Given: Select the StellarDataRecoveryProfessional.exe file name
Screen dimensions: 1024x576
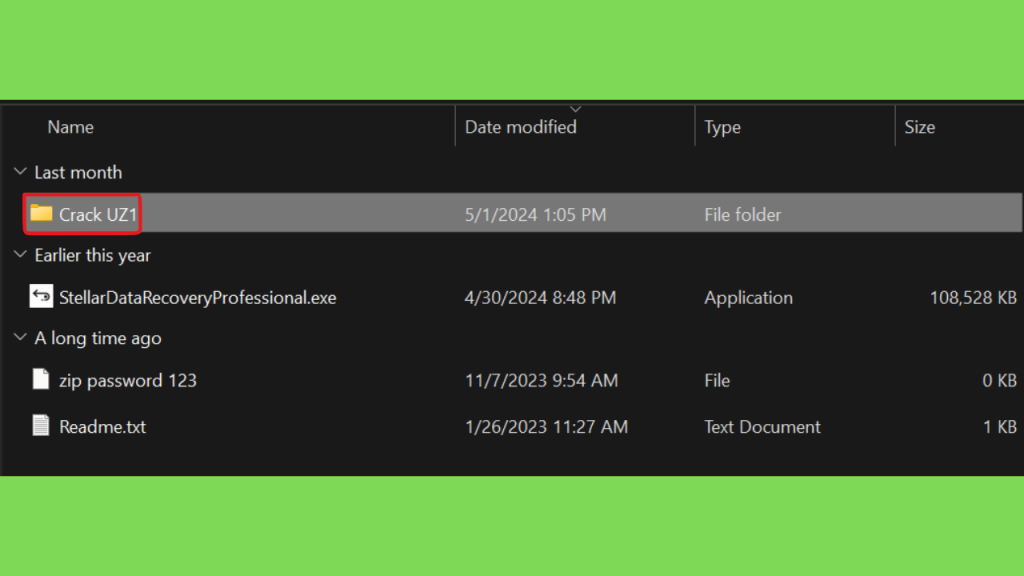Looking at the screenshot, I should click(198, 297).
